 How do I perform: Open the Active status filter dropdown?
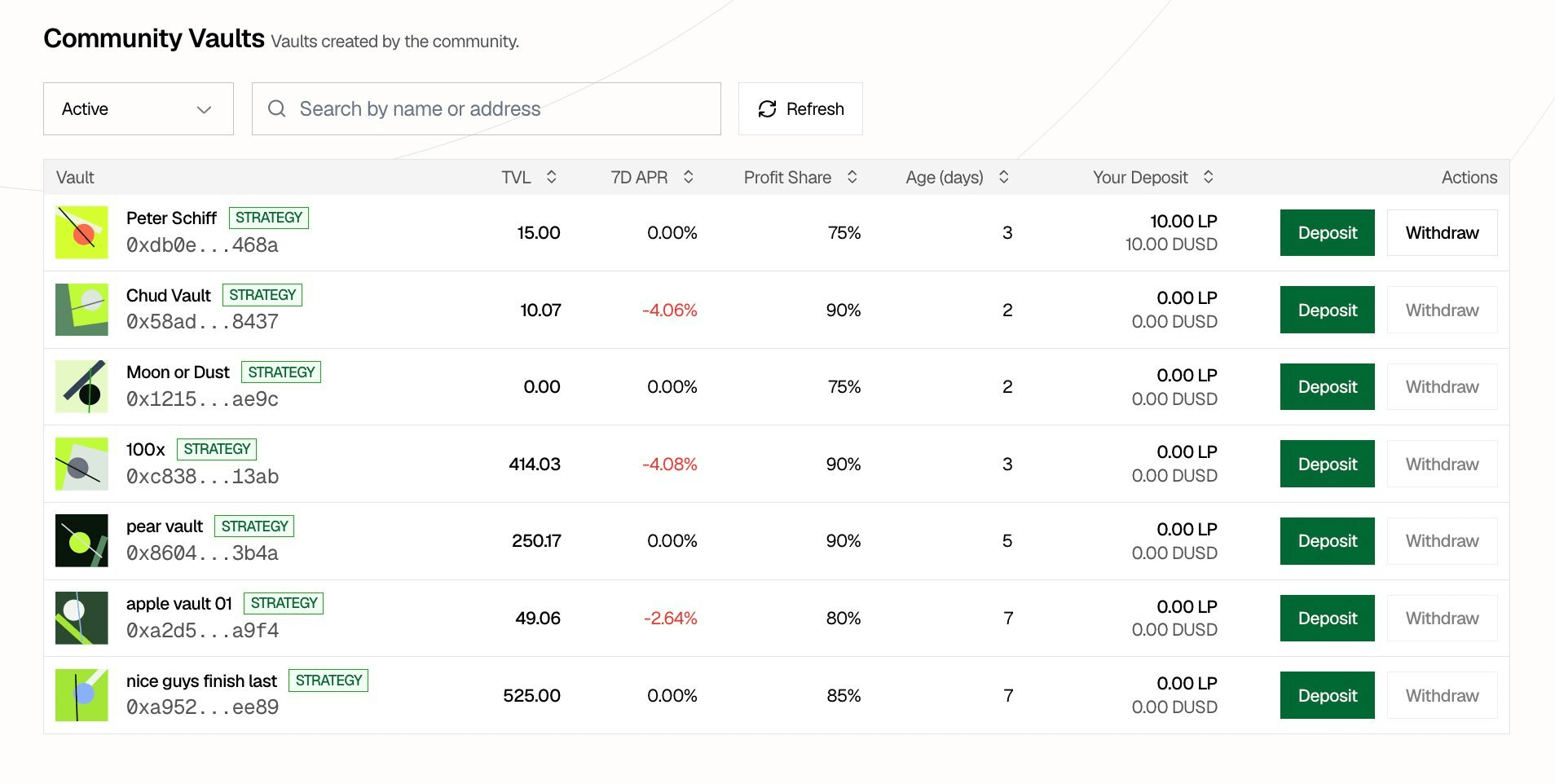[x=139, y=108]
